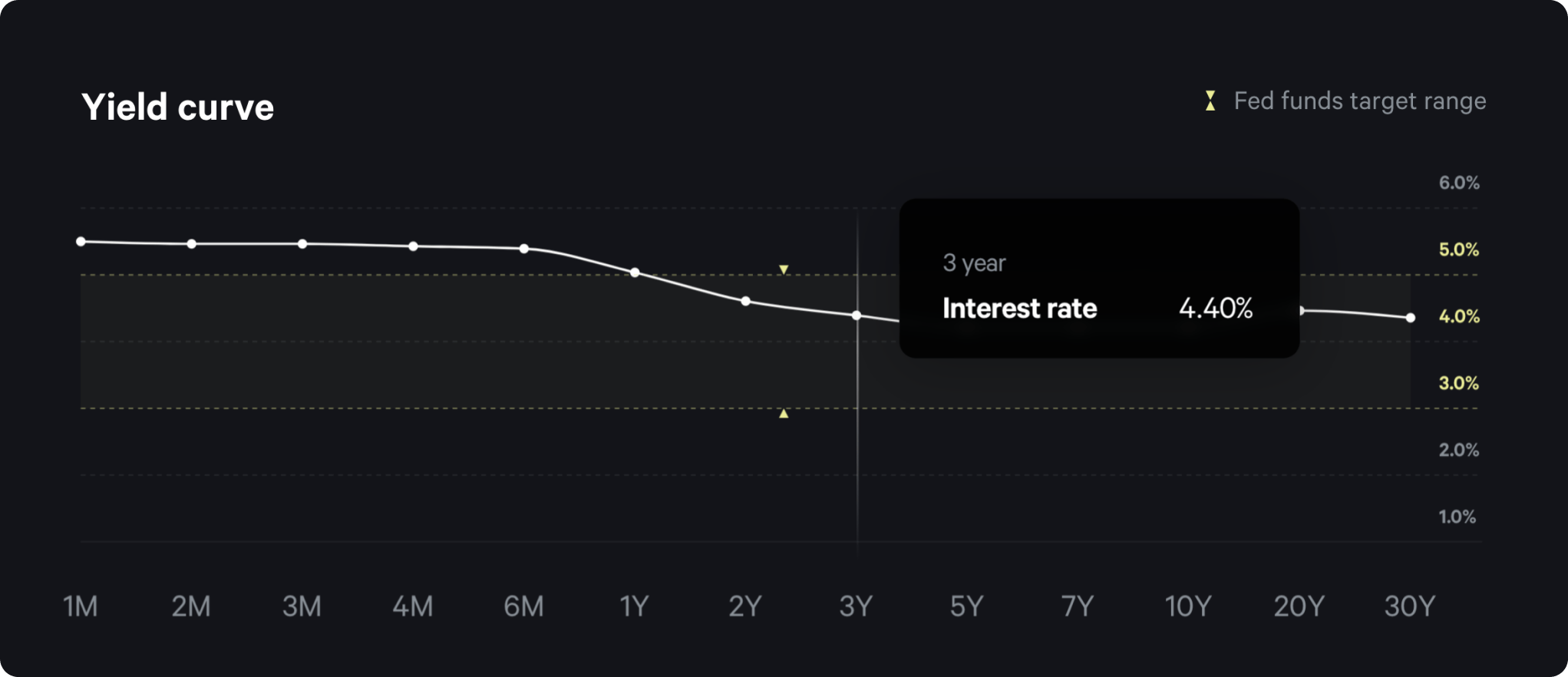This screenshot has height=677, width=1568.
Task: Select the 1M data point on curve
Action: click(x=81, y=242)
